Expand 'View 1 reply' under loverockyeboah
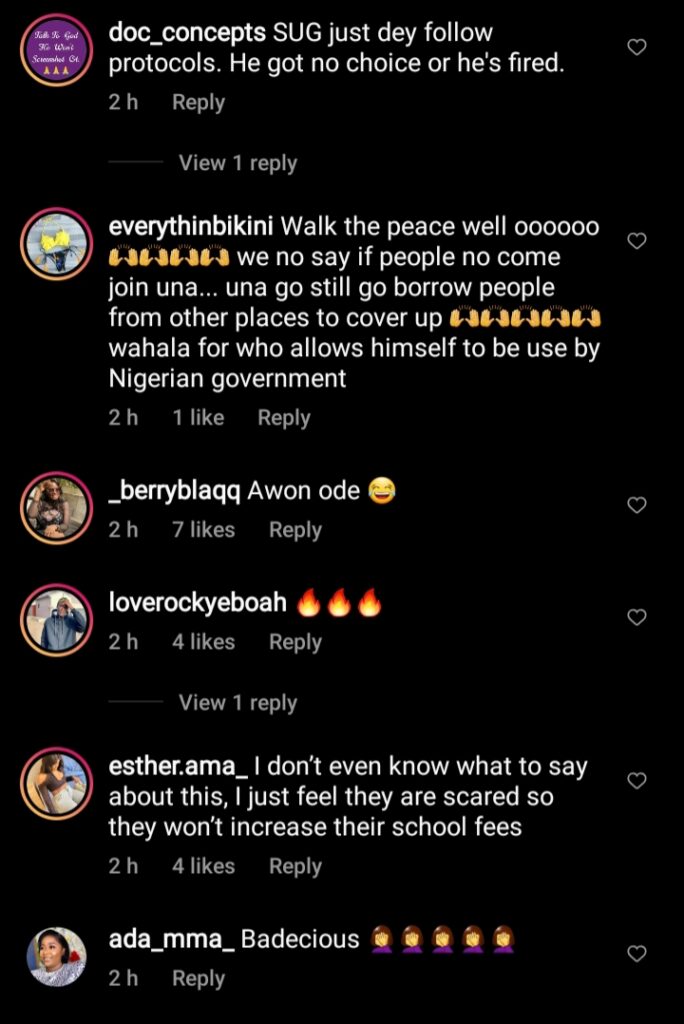This screenshot has width=684, height=1024. (x=237, y=703)
